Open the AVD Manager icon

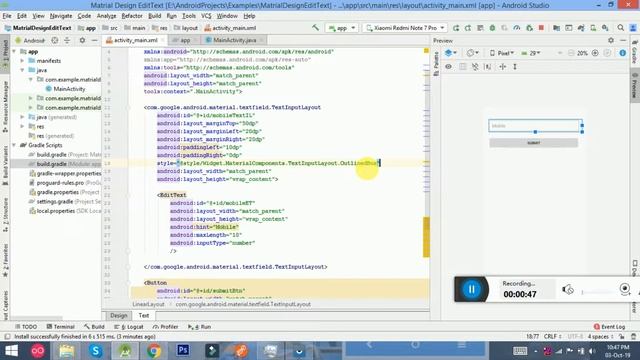pyautogui.click(x=593, y=28)
